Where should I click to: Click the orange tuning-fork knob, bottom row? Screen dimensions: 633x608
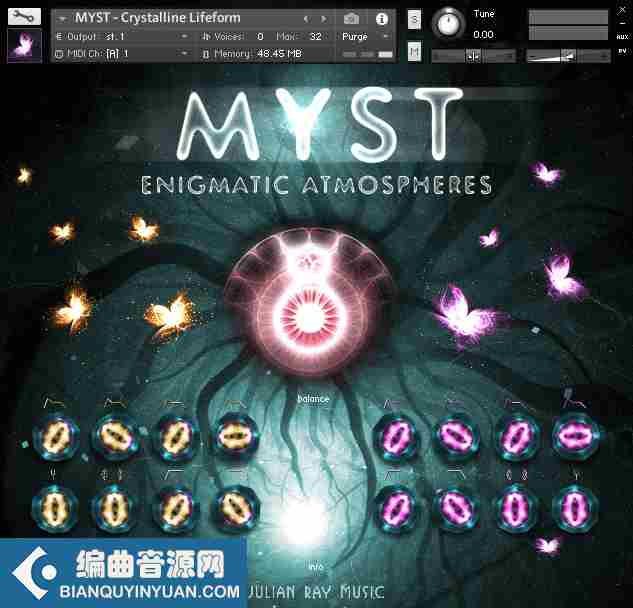pos(55,508)
